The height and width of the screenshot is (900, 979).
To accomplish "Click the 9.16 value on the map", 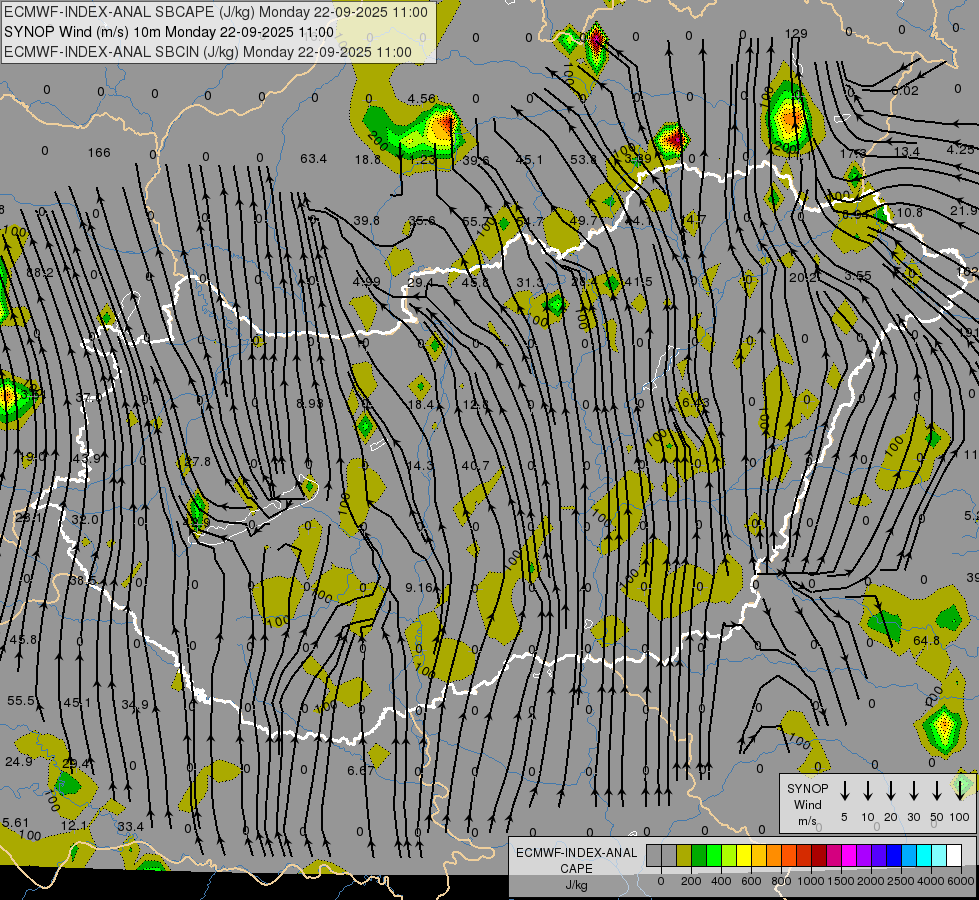I will pos(419,587).
